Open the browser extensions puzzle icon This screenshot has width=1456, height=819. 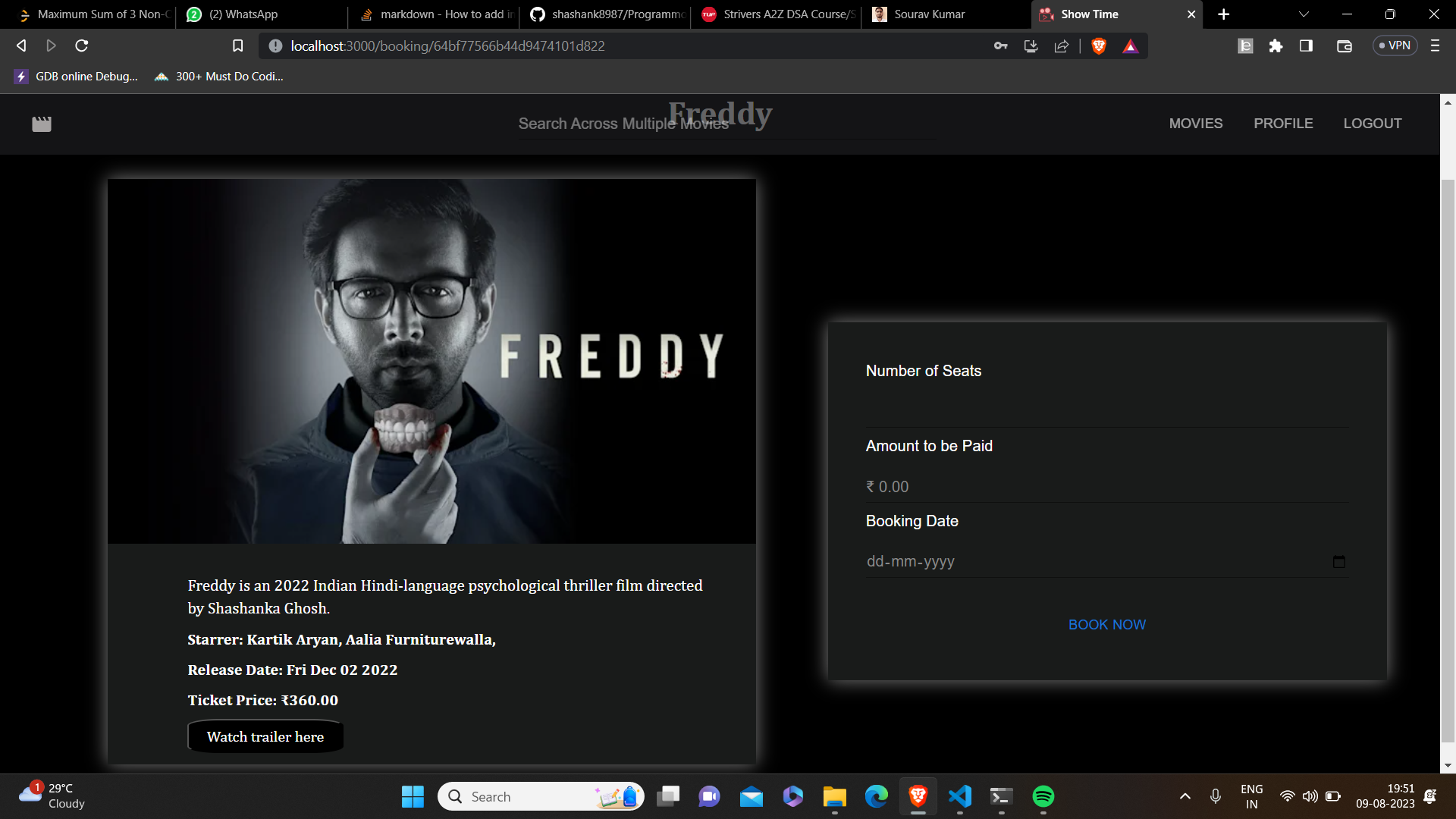coord(1276,46)
